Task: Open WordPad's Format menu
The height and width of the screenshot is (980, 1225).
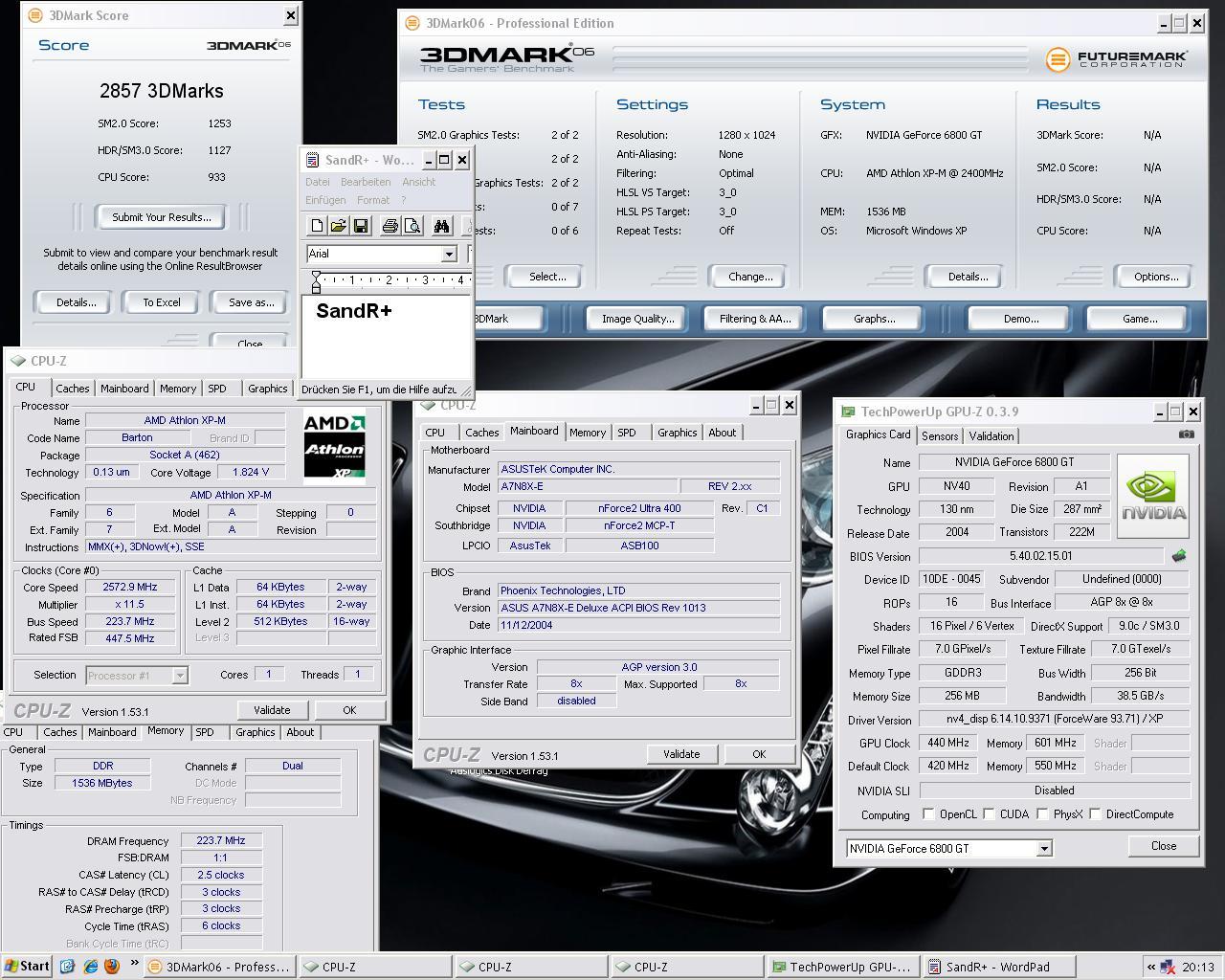Action: click(x=373, y=200)
